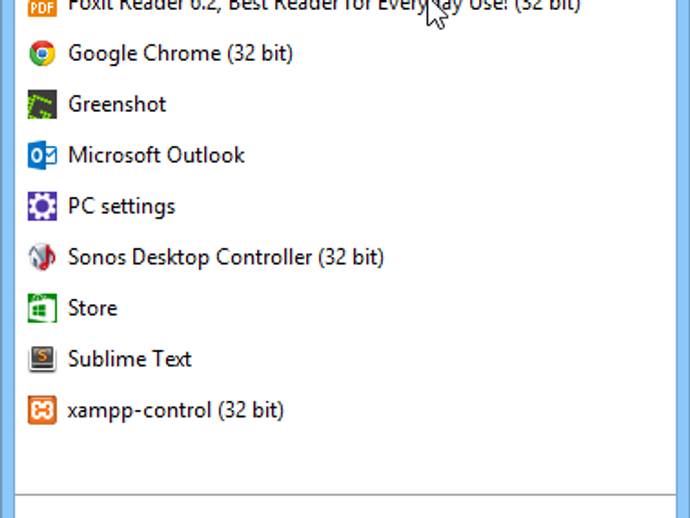Open the xampp-control (32 bit) label
690x518 pixels.
[x=175, y=411]
